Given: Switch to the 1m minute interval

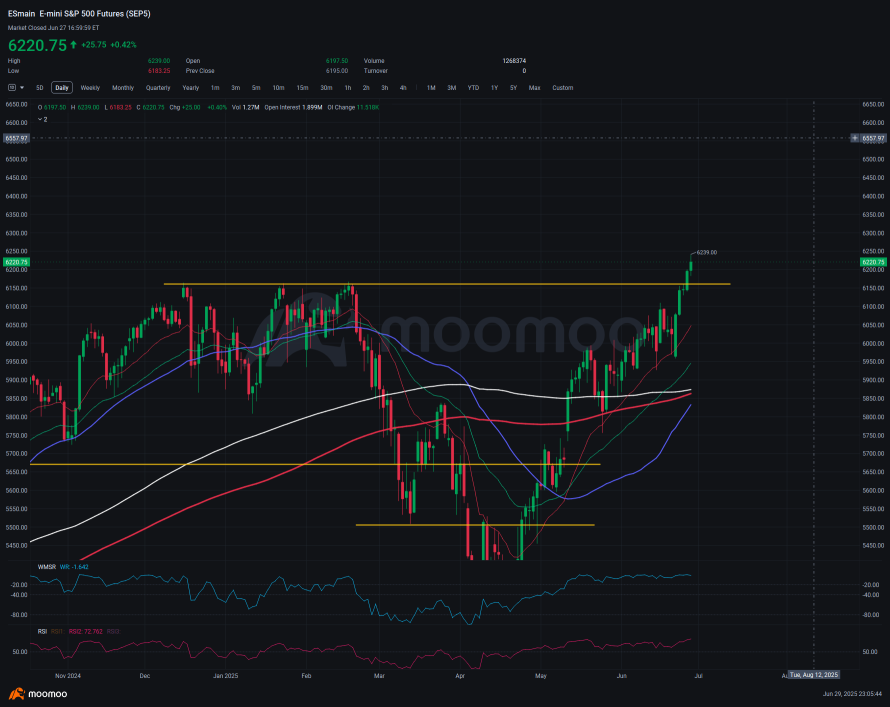Looking at the screenshot, I should point(215,87).
